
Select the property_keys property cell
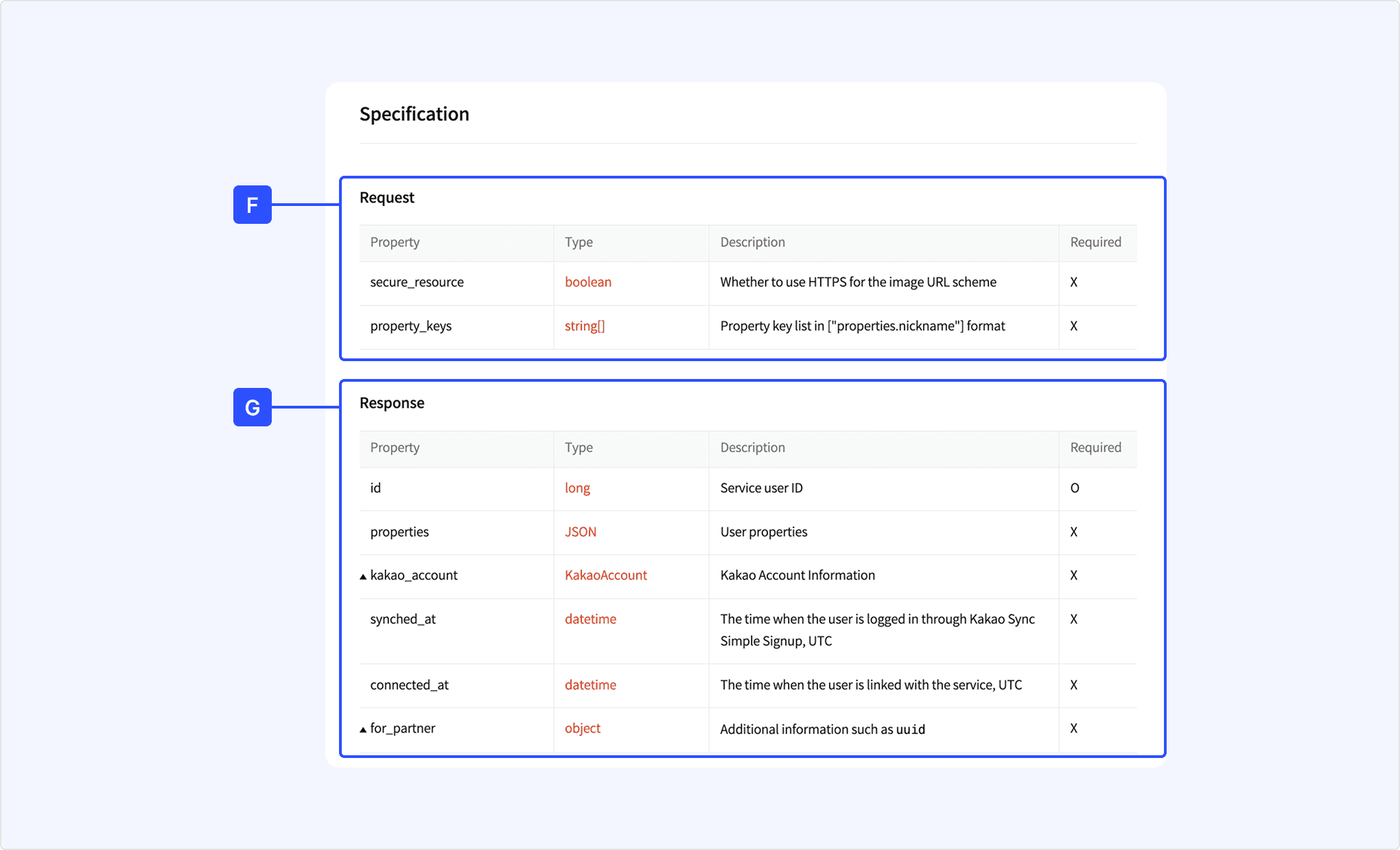coord(410,326)
